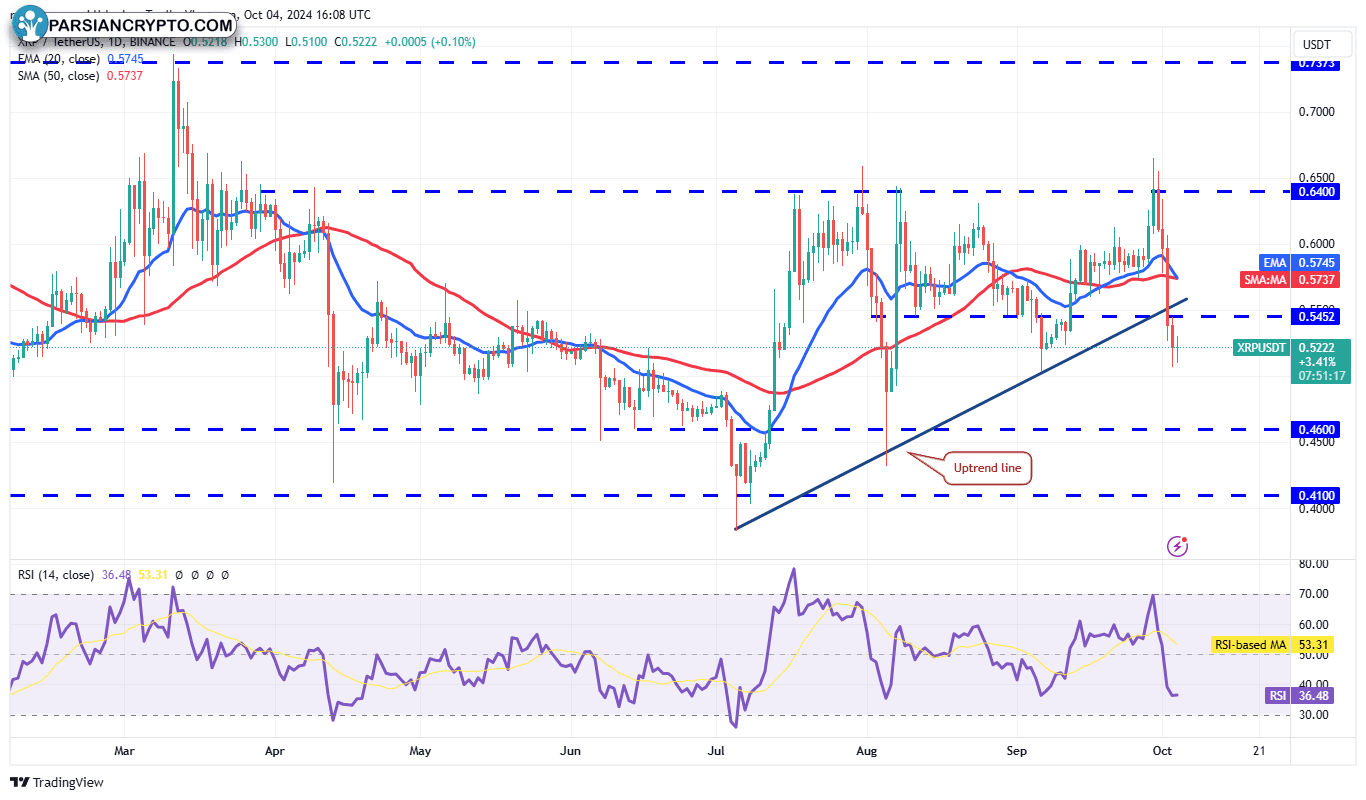The image size is (1366, 800).
Task: Click the C0.5222 close value in header
Action: click(x=356, y=42)
